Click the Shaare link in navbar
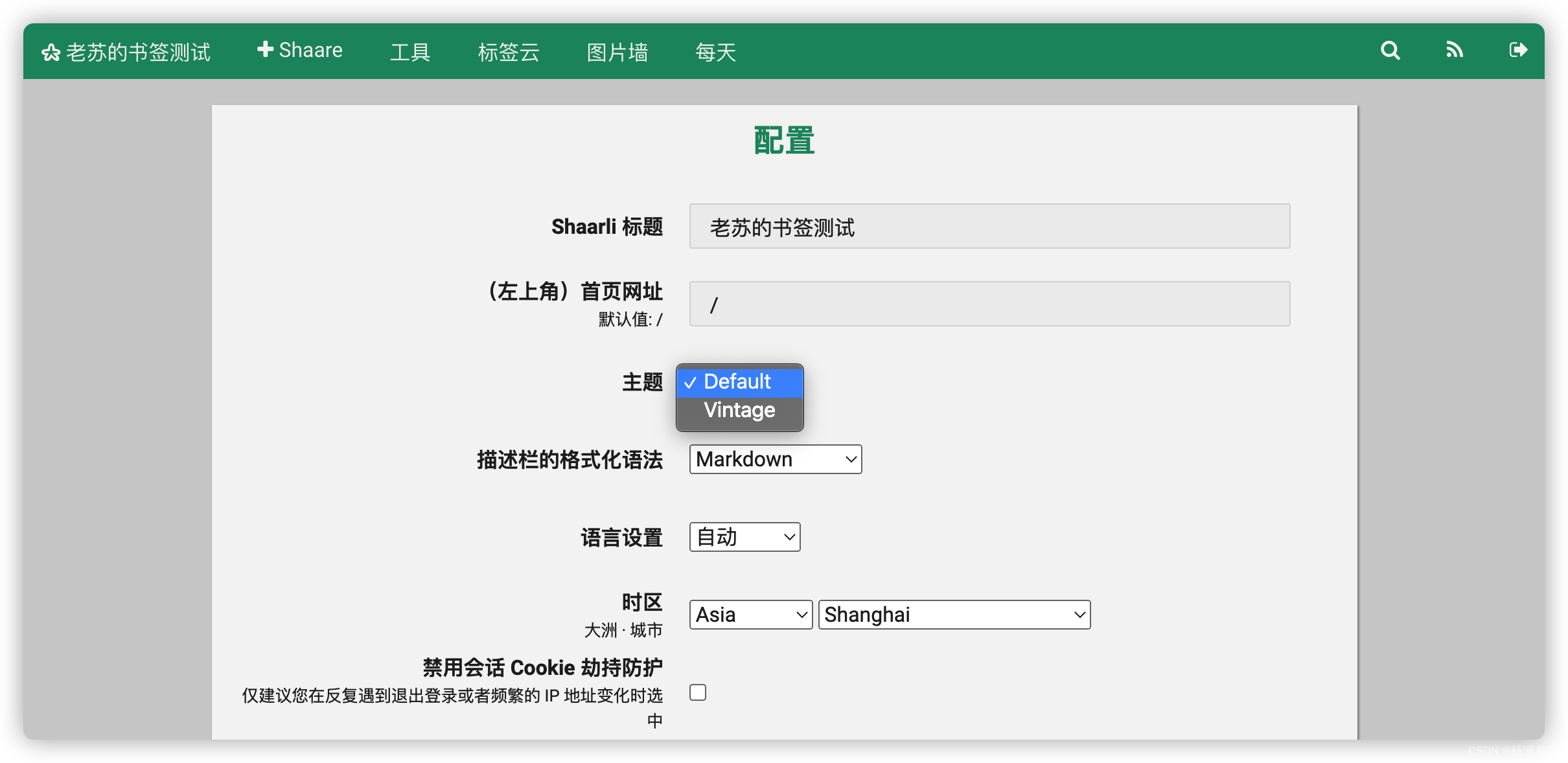 point(299,51)
